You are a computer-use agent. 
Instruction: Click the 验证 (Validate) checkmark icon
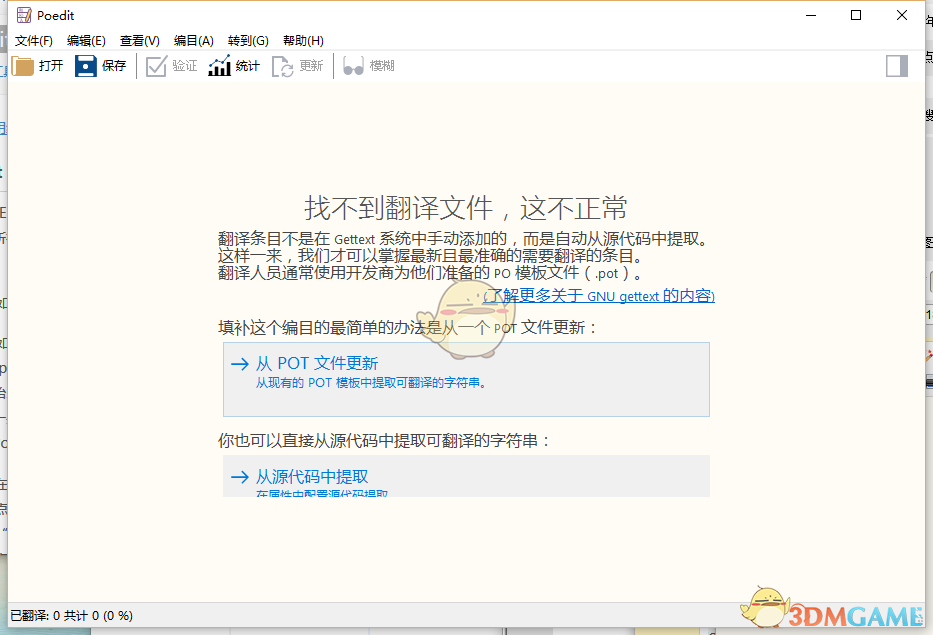click(x=156, y=66)
